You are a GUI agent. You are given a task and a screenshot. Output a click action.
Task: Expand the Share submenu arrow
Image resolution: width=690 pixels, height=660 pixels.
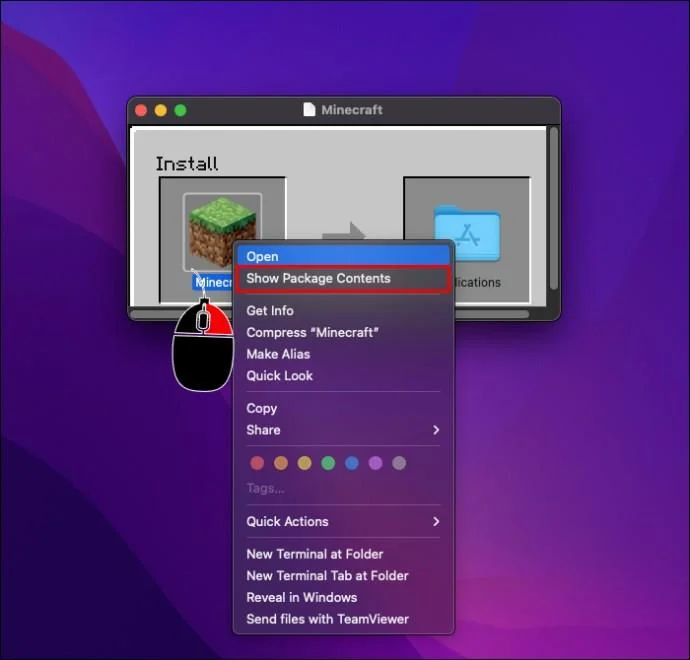[x=436, y=430]
